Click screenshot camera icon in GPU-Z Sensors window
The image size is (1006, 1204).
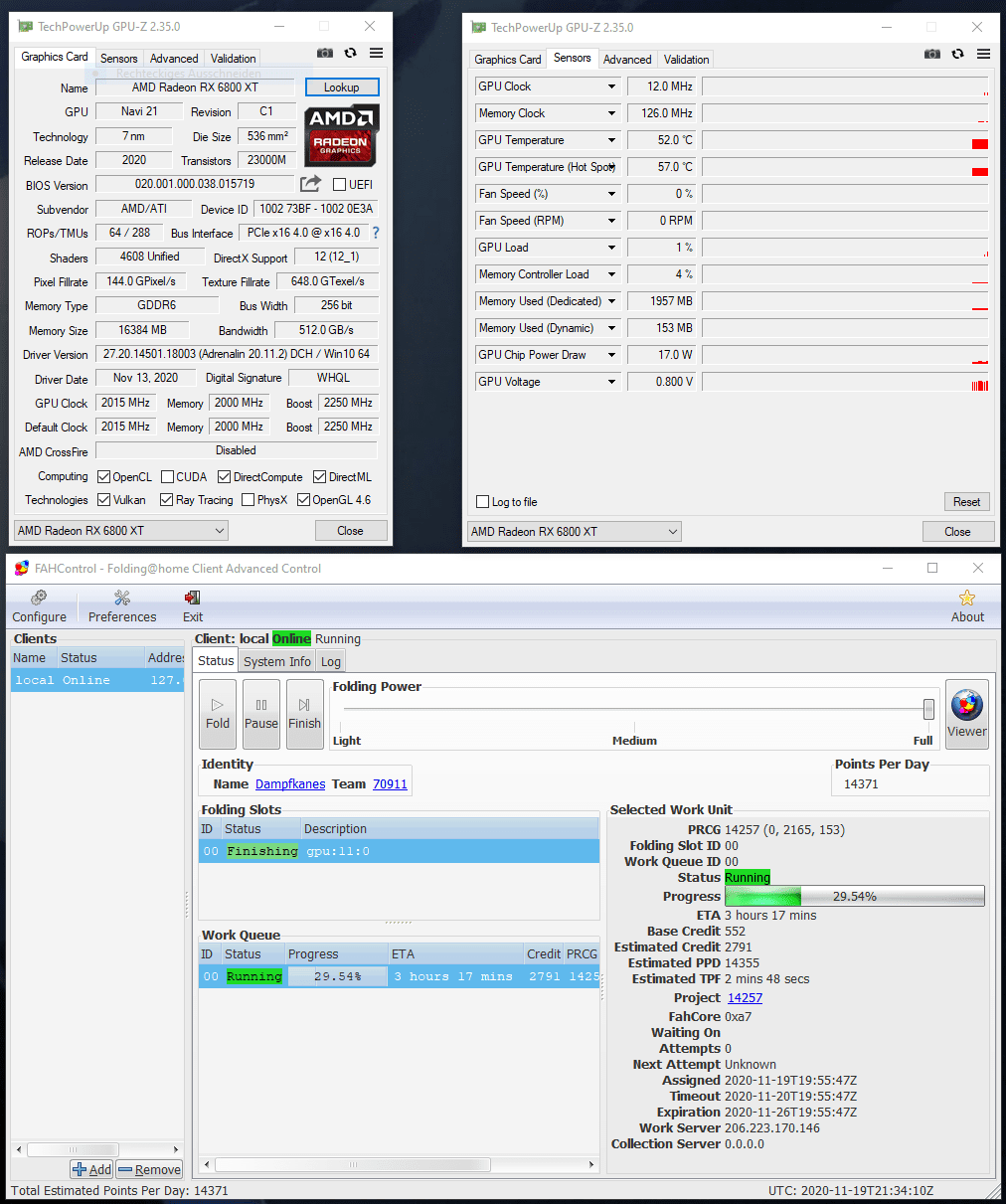(932, 54)
